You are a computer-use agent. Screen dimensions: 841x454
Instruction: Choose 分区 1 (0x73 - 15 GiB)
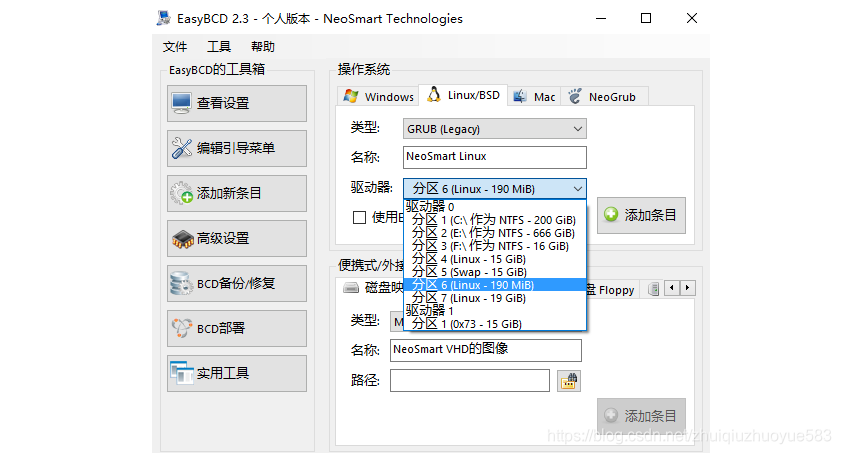(x=494, y=324)
